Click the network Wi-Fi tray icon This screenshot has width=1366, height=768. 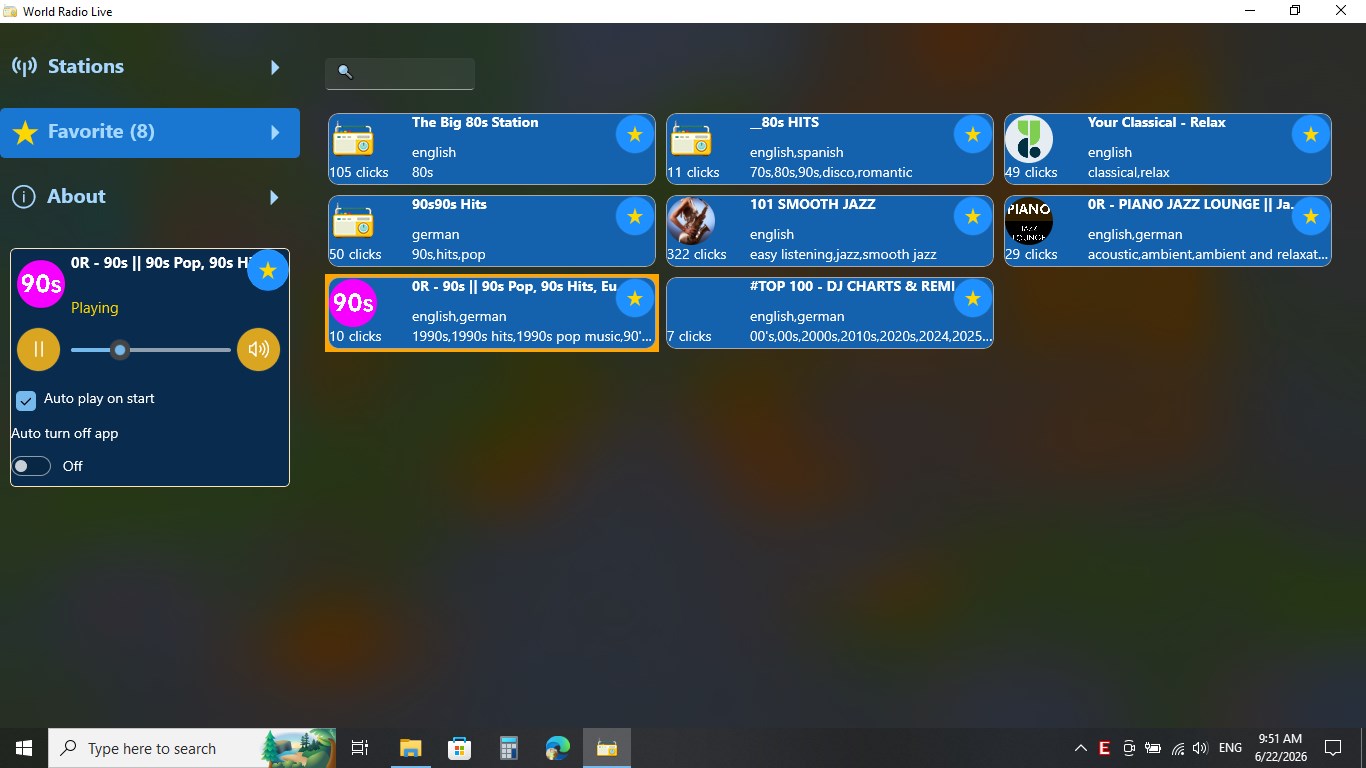point(1177,748)
